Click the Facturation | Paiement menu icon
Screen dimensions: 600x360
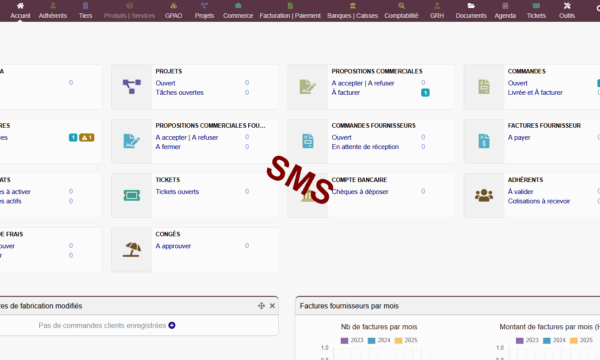(x=290, y=6)
